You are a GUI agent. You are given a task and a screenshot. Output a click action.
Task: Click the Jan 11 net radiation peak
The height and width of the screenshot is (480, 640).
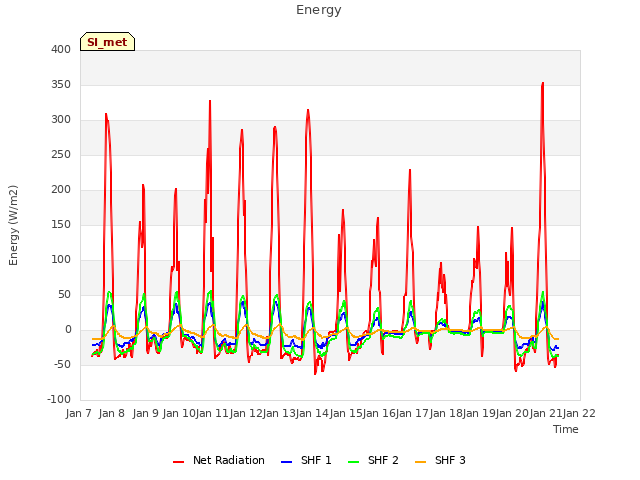click(x=210, y=101)
